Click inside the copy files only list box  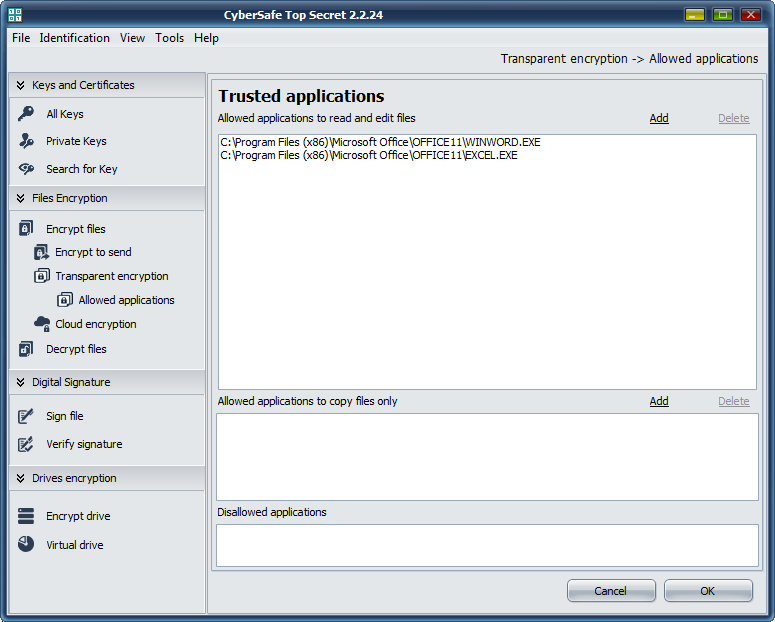487,457
